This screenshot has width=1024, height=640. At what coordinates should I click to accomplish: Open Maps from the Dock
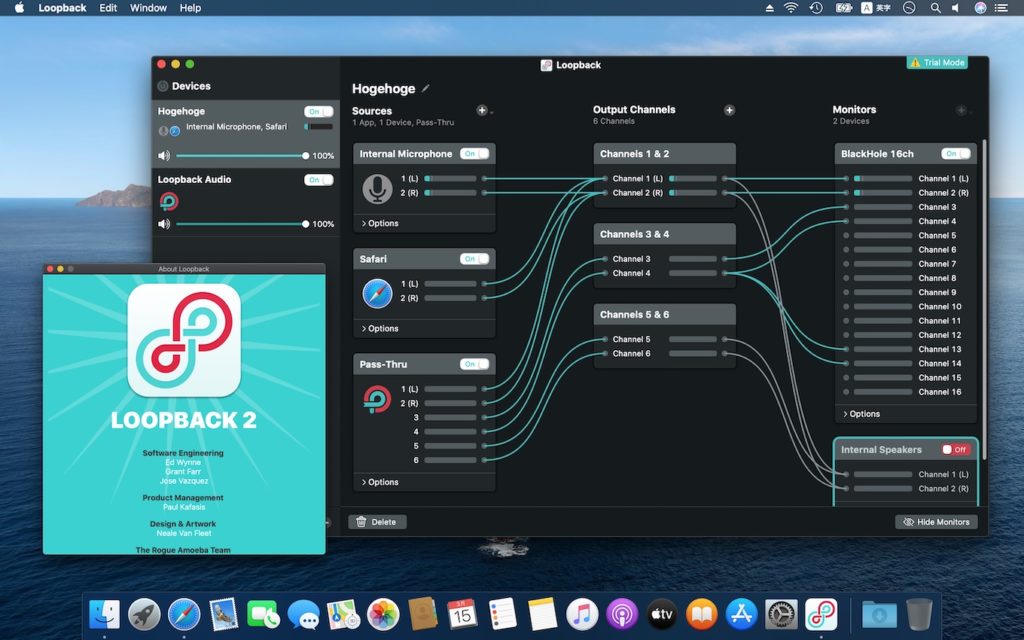click(x=343, y=614)
